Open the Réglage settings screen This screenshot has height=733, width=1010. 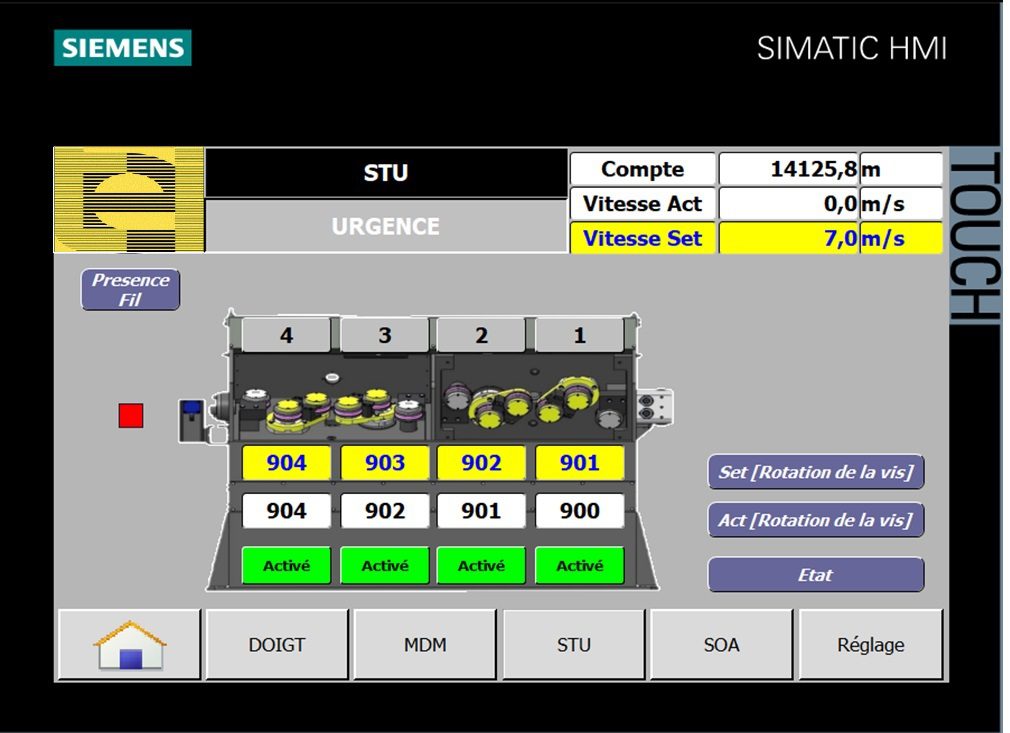[x=871, y=645]
